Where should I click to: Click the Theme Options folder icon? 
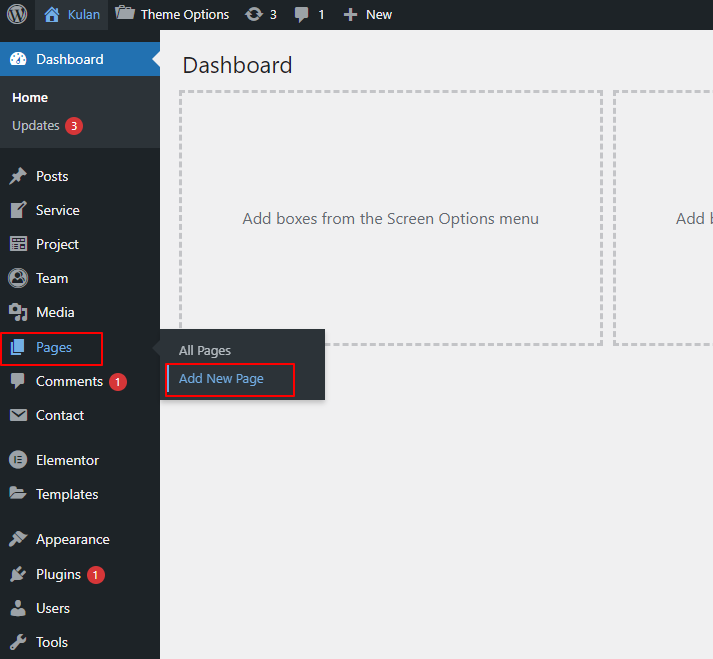pos(125,13)
